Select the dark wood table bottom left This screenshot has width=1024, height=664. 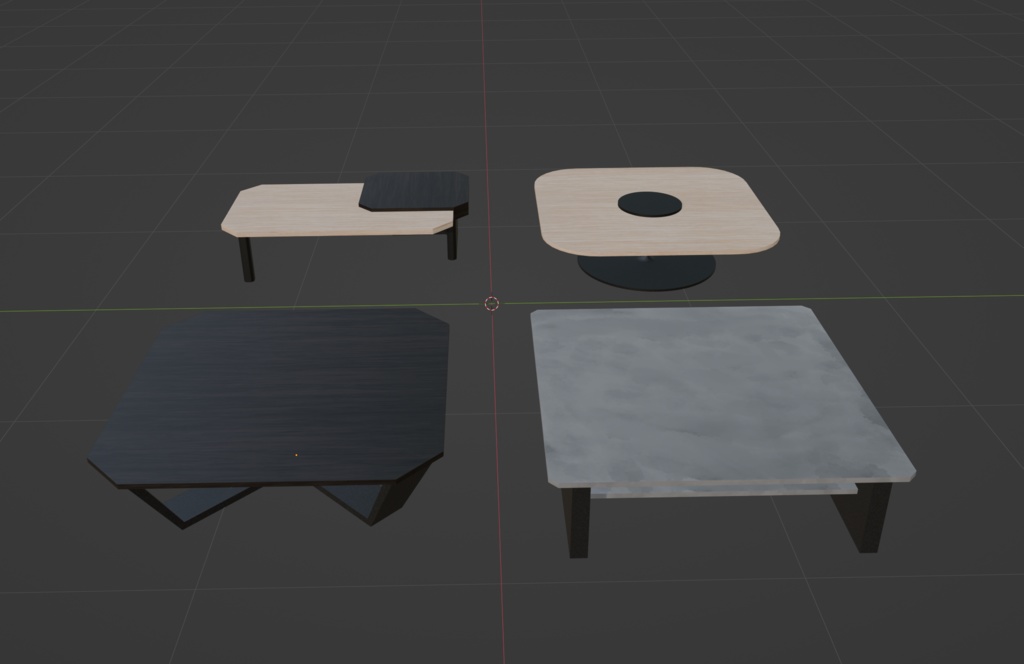(x=280, y=390)
